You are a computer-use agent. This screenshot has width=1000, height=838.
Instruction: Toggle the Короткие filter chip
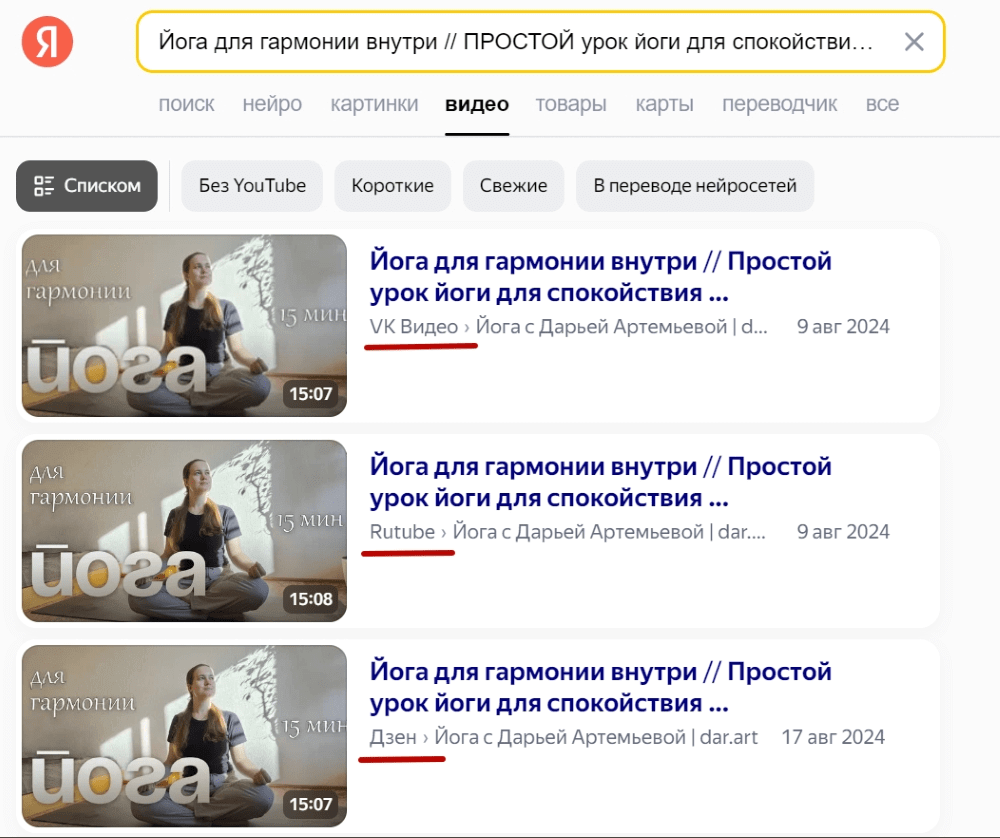click(392, 186)
